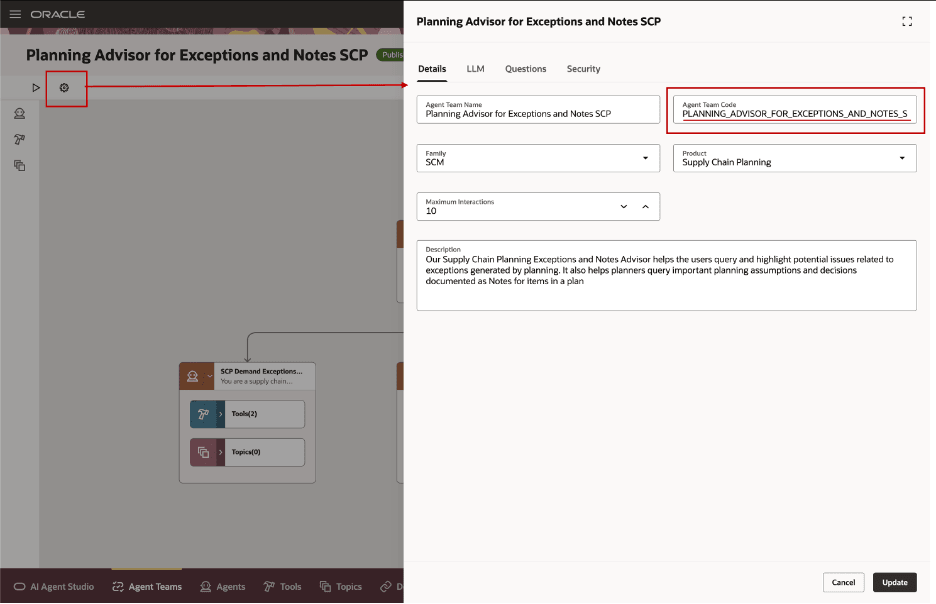
Task: Expand the Topics(0) chevron in agent node
Action: click(220, 452)
